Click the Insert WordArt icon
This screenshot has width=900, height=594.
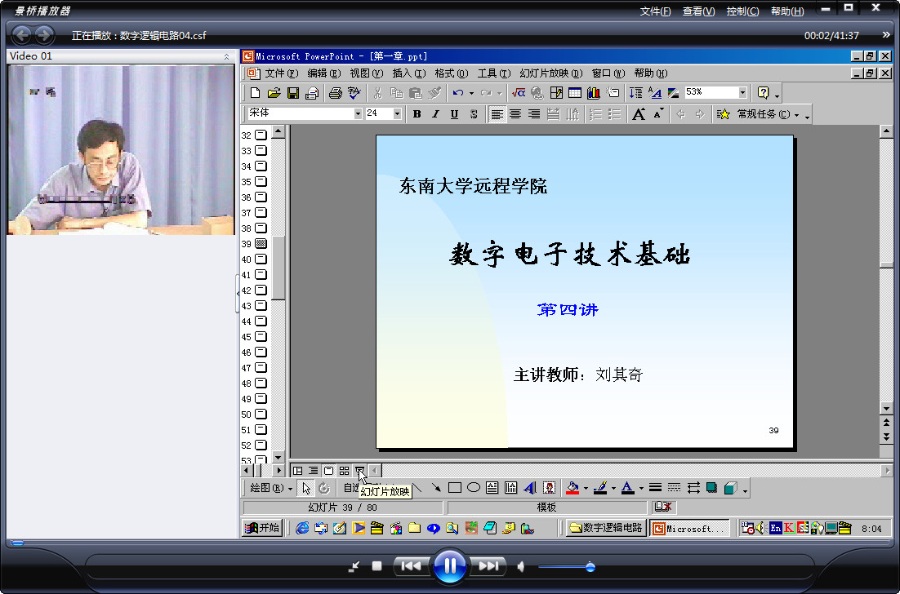click(x=530, y=488)
